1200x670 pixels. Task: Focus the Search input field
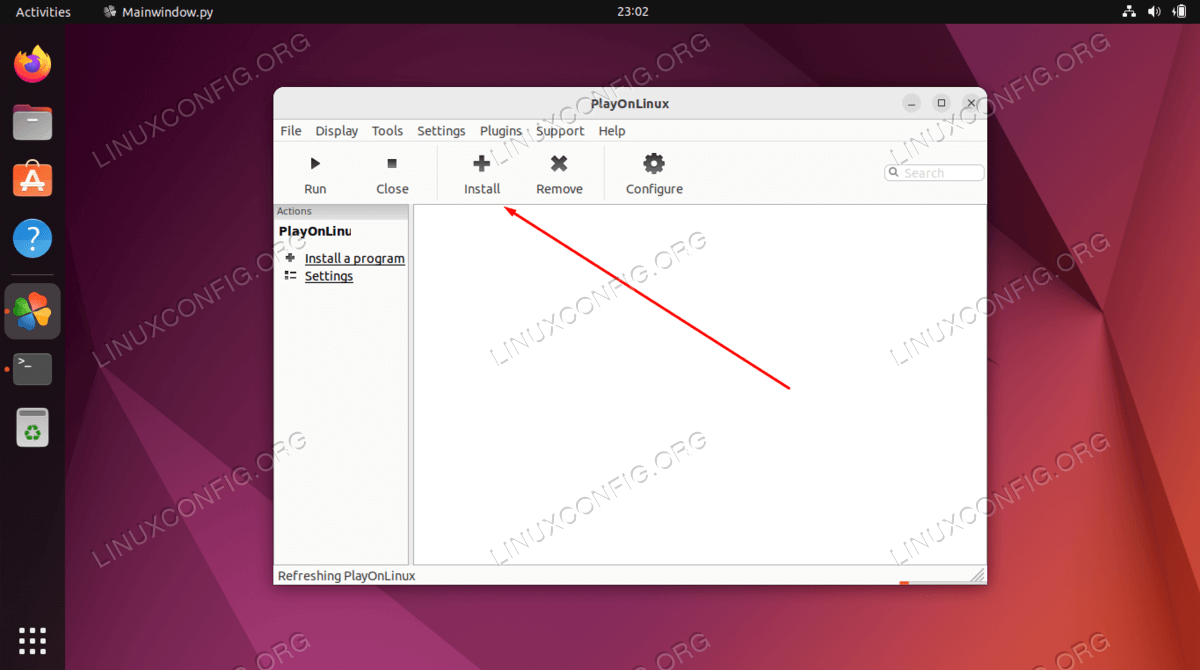tap(935, 173)
